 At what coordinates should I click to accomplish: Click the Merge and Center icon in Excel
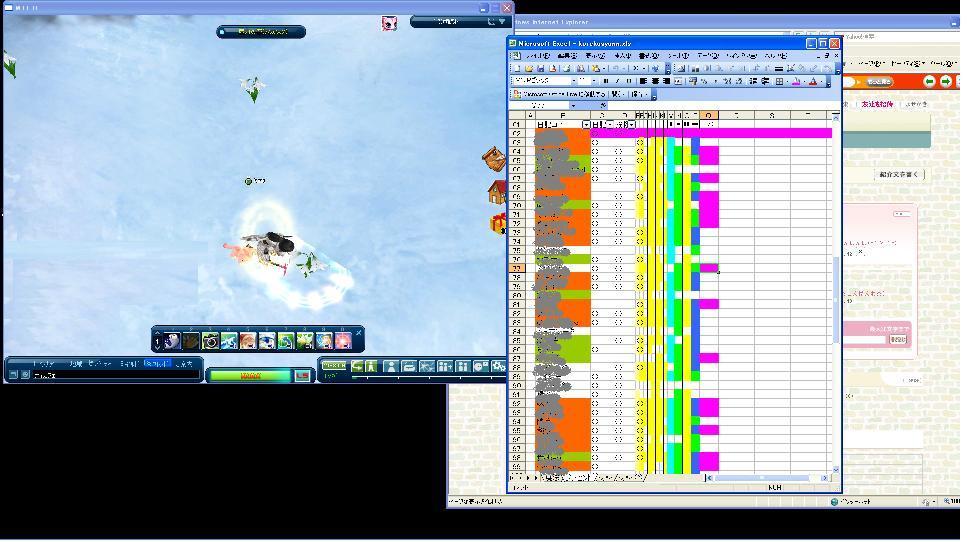tap(678, 81)
